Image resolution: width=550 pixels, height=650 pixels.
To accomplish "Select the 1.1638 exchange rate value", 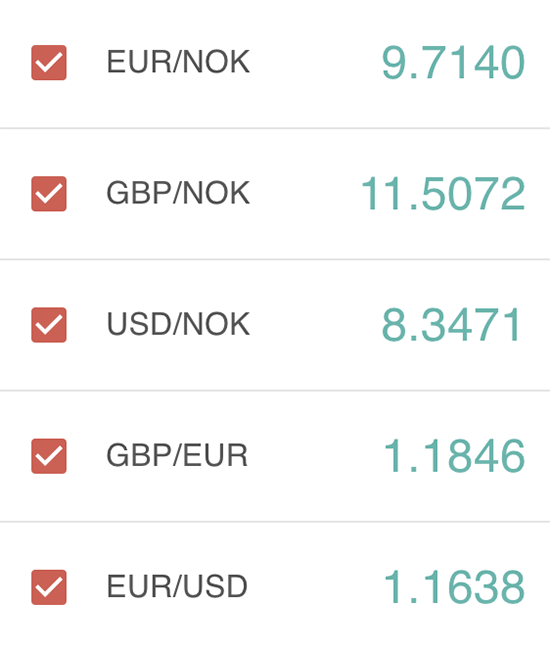I will pos(454,587).
